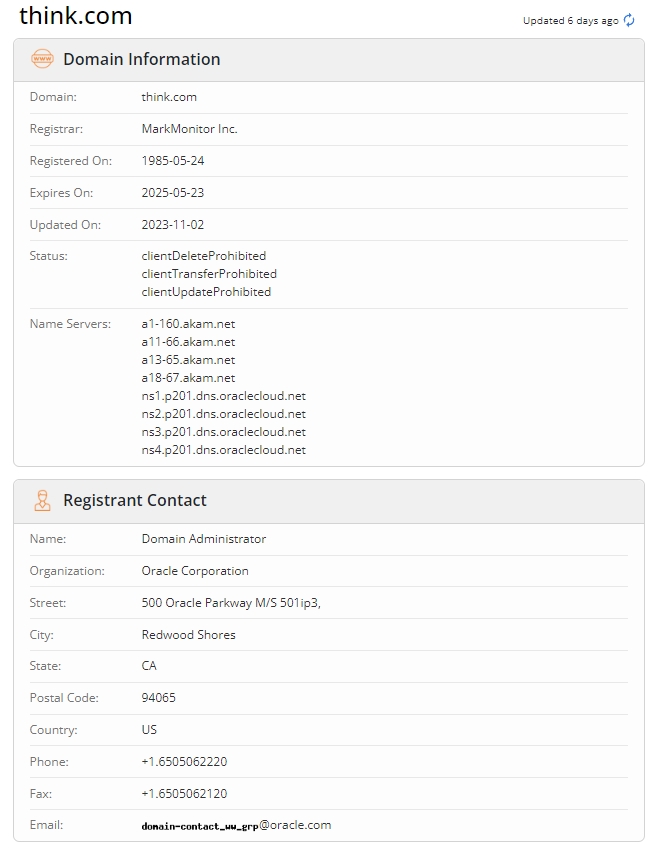
Task: Click the 500 Oracle Parkway street address
Action: 231,603
